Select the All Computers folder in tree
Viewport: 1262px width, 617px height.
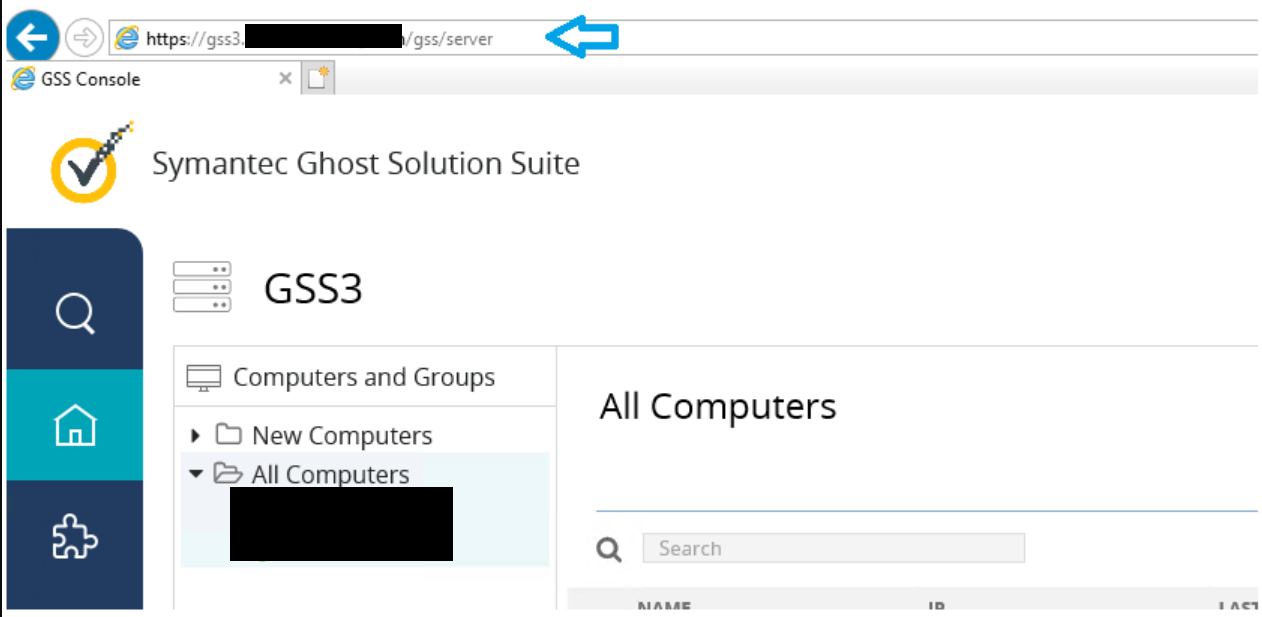(x=330, y=474)
